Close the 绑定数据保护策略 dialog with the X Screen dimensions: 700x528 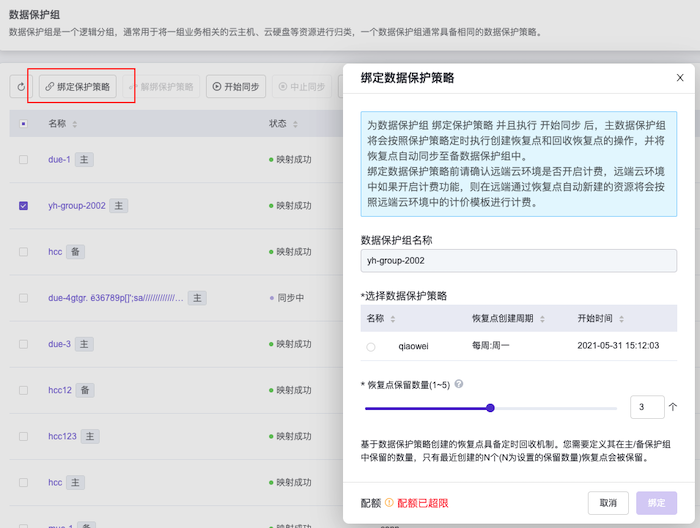point(680,77)
